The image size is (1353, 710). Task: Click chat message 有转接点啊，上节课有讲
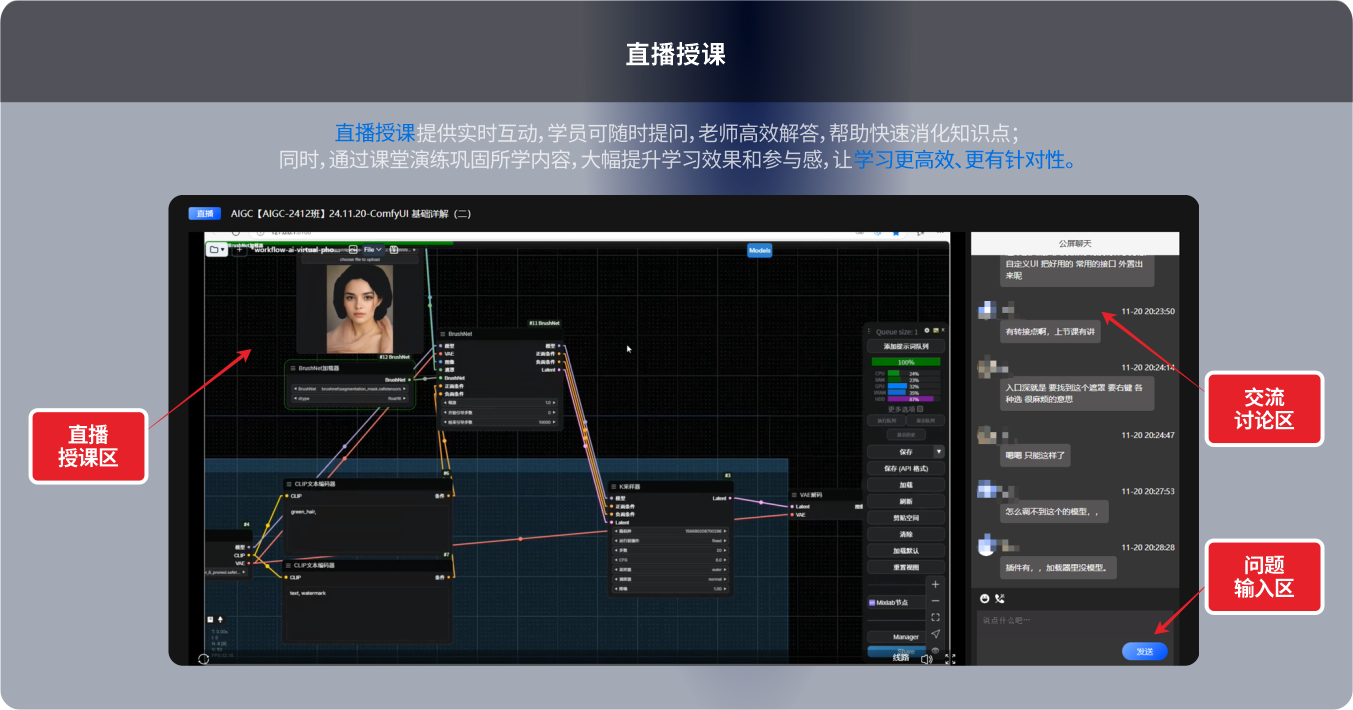pyautogui.click(x=1050, y=331)
